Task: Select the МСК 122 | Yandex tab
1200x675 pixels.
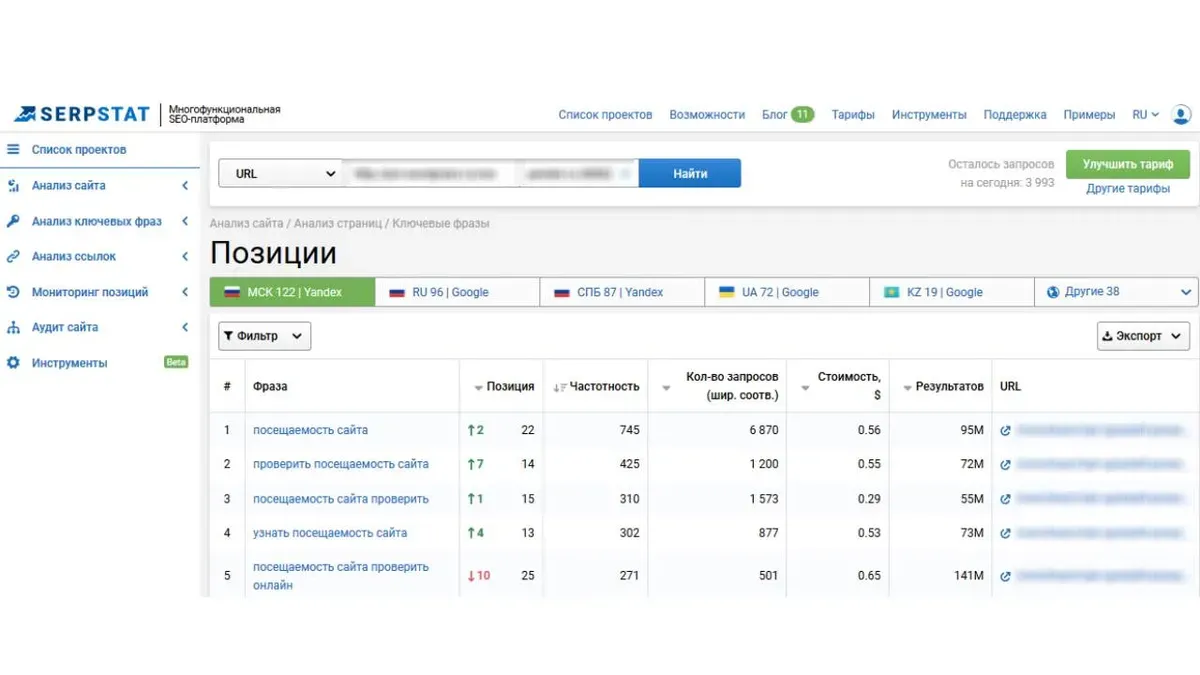Action: tap(292, 292)
